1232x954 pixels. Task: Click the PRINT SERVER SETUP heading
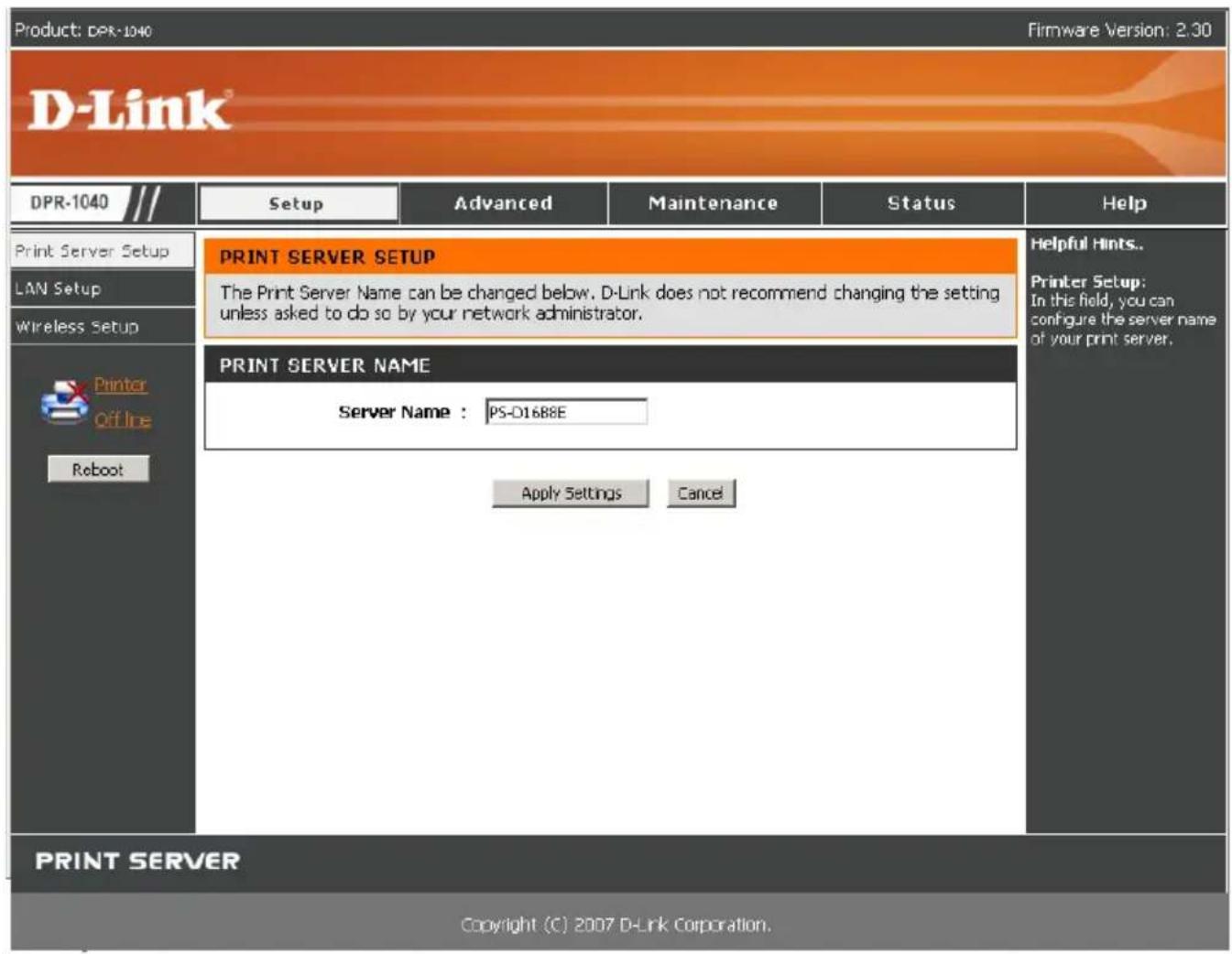point(327,257)
